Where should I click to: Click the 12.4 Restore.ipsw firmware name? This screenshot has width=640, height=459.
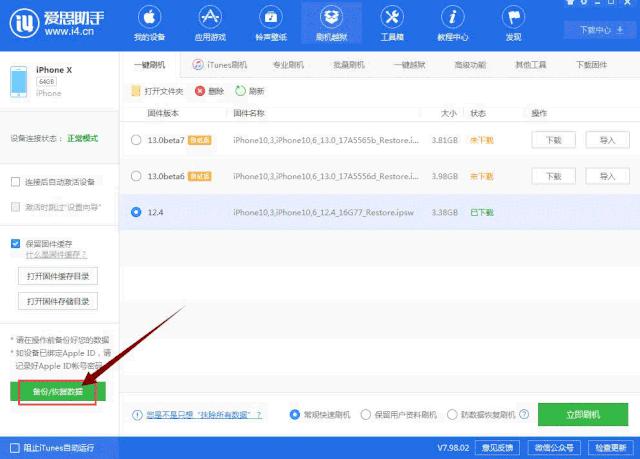pyautogui.click(x=323, y=212)
